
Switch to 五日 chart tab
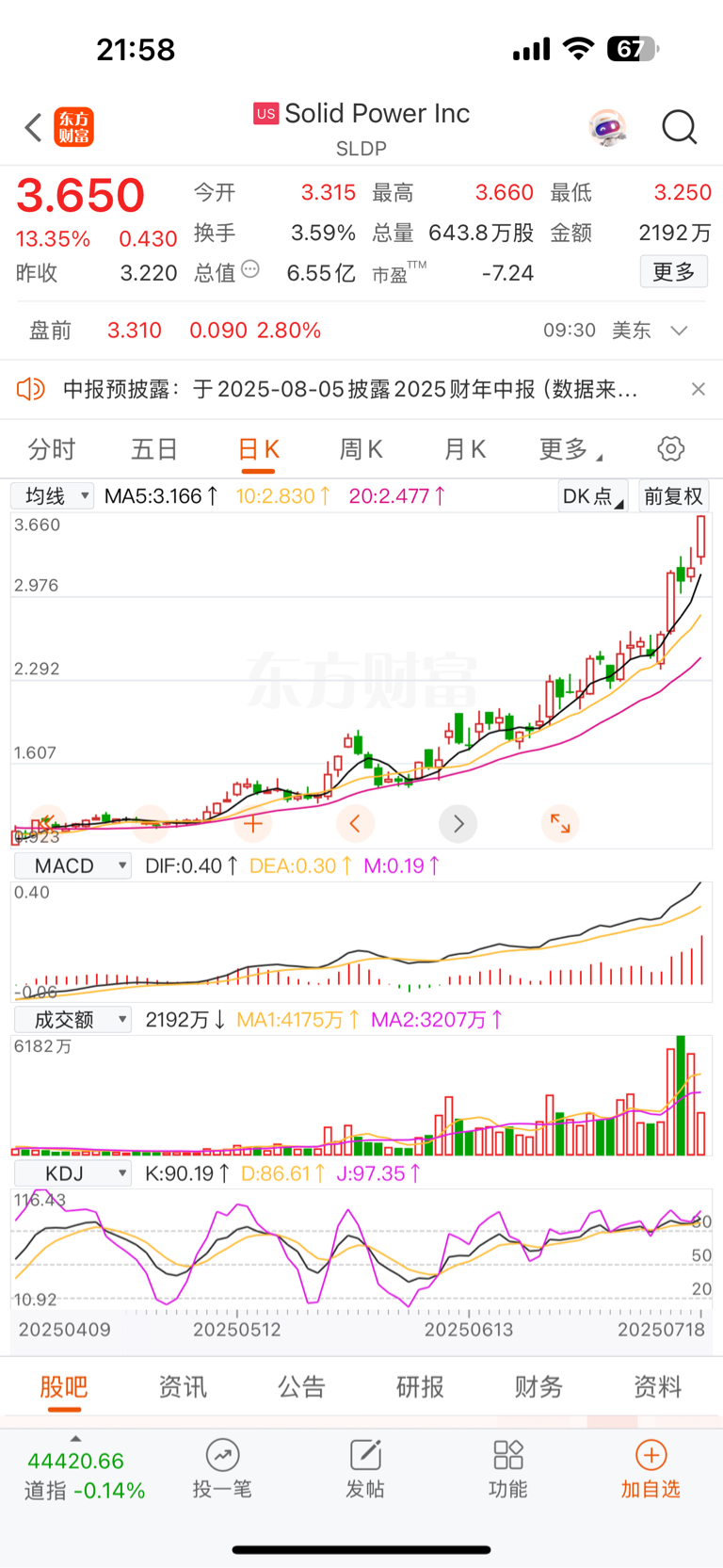154,449
